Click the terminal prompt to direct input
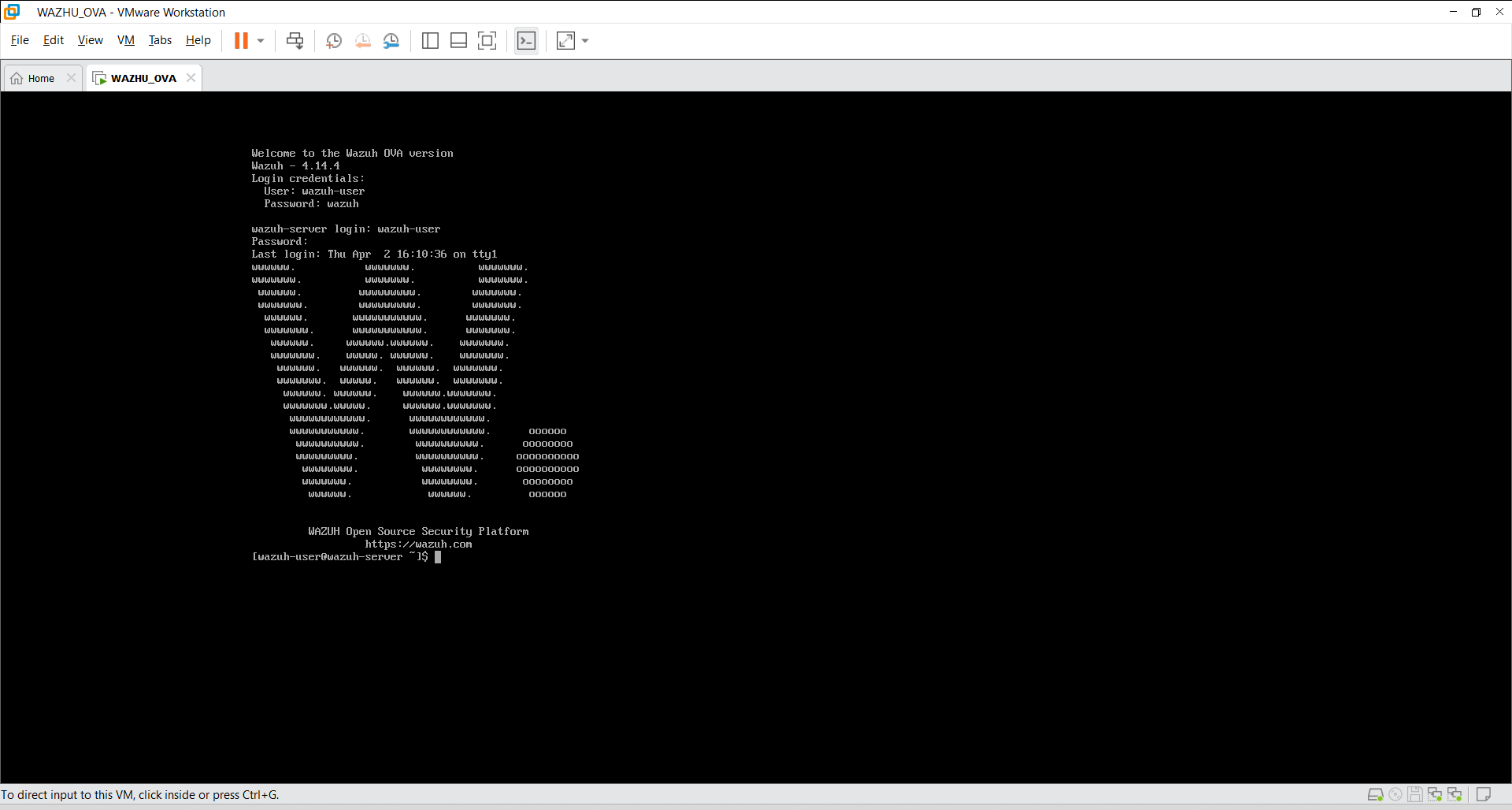1512x810 pixels. (x=346, y=557)
